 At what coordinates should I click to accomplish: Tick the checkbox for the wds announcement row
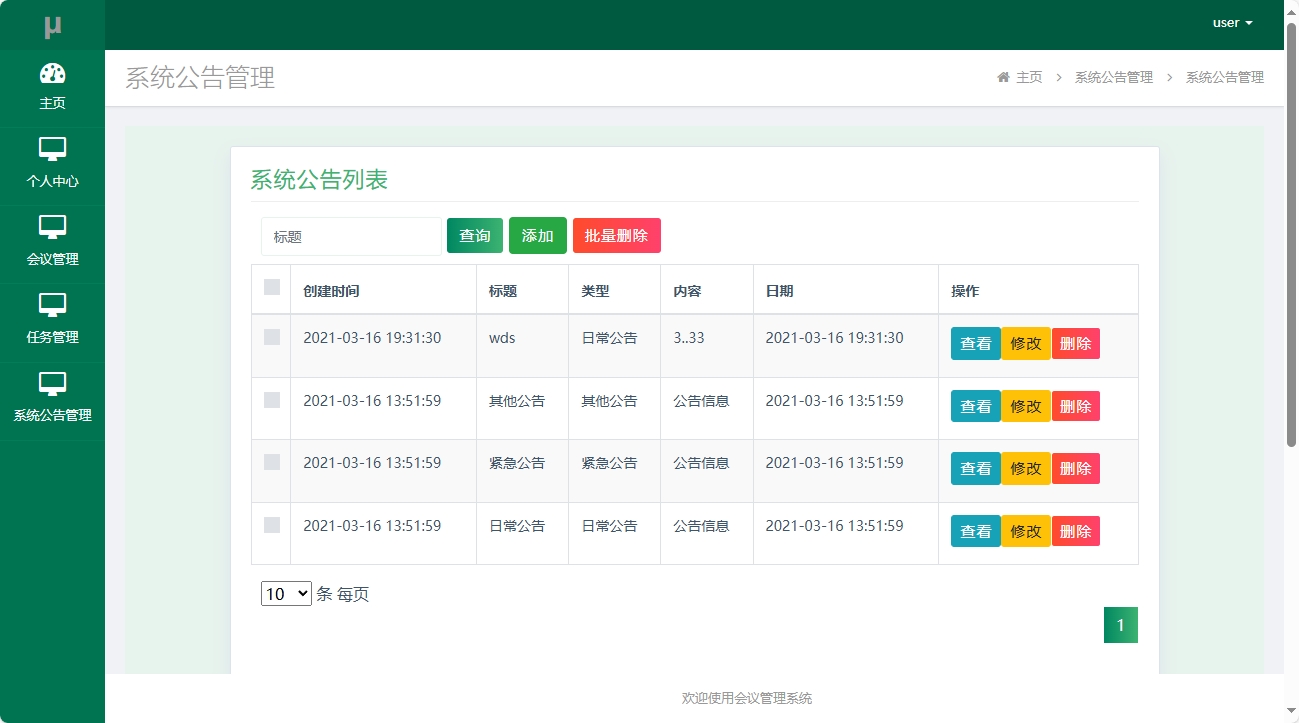coord(270,337)
